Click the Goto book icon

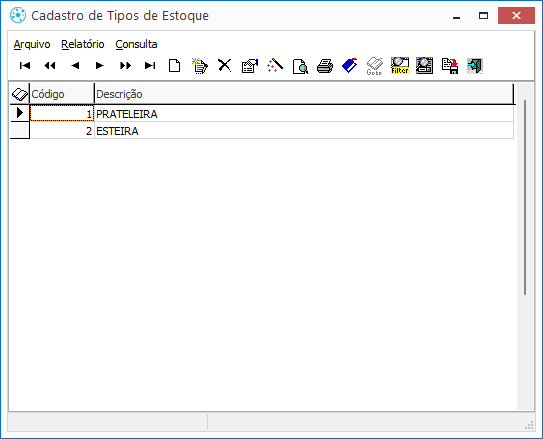[374, 66]
